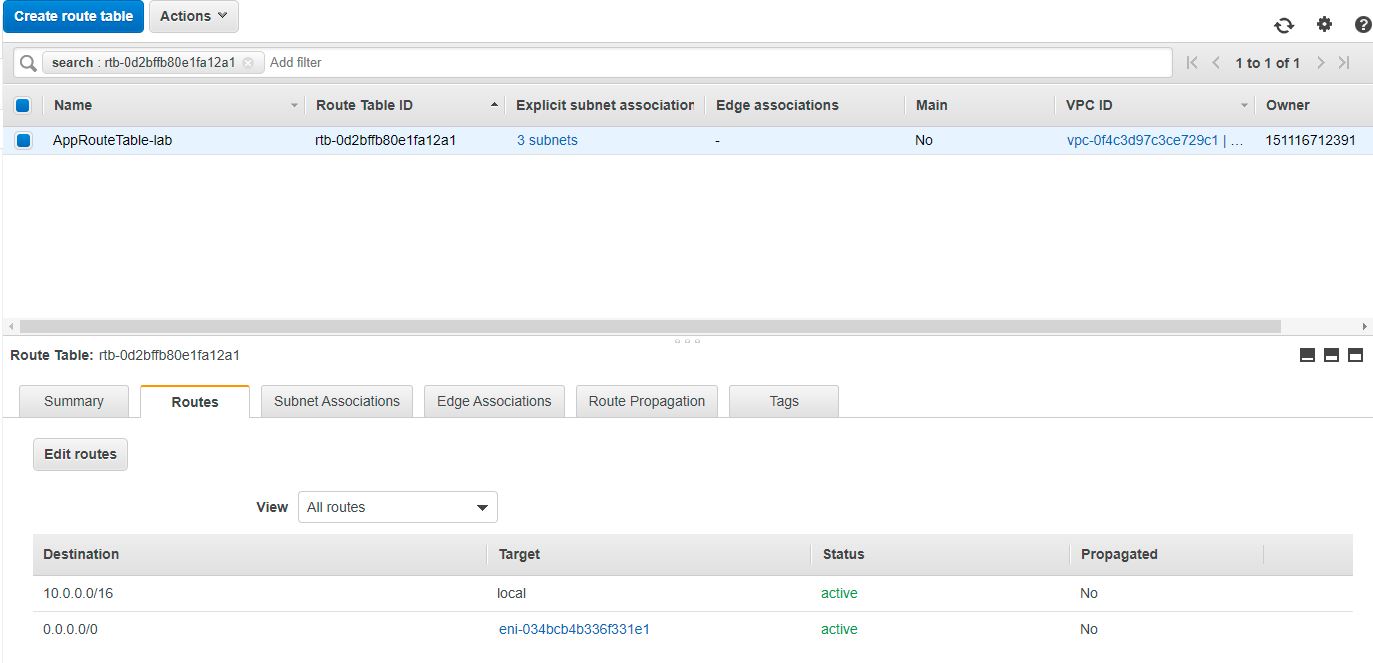
Task: Select the Routes tab
Action: click(x=195, y=402)
